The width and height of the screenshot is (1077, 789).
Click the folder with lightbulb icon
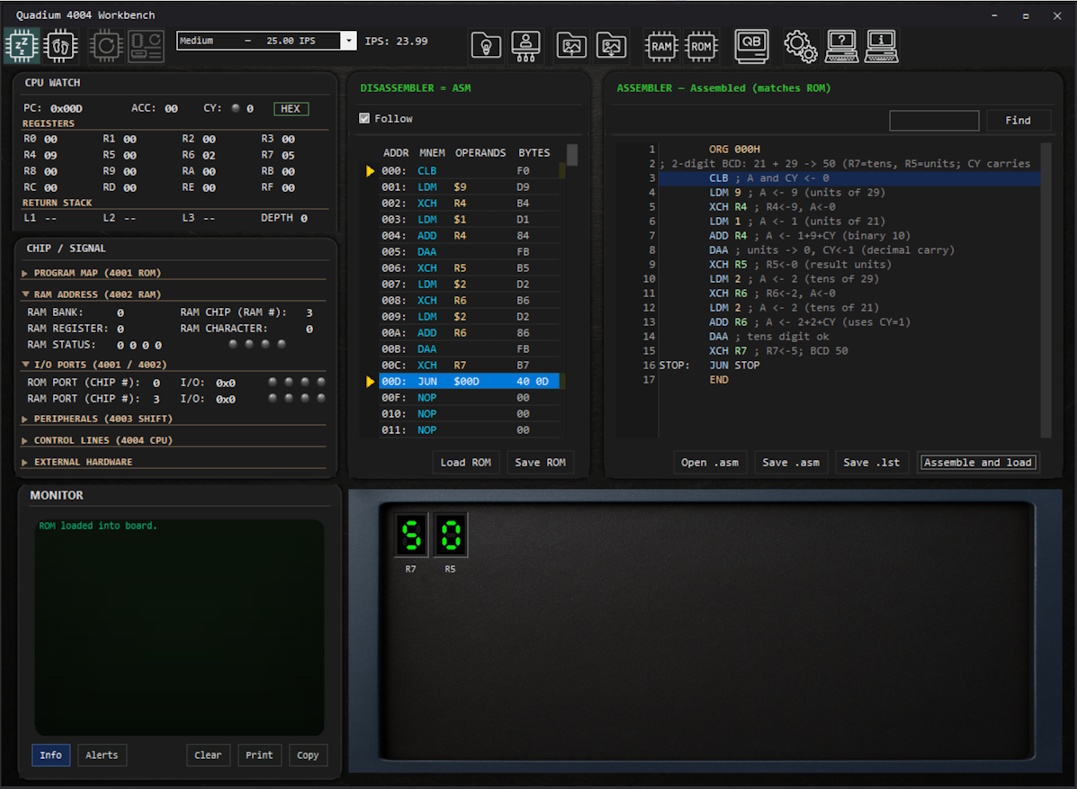point(486,45)
